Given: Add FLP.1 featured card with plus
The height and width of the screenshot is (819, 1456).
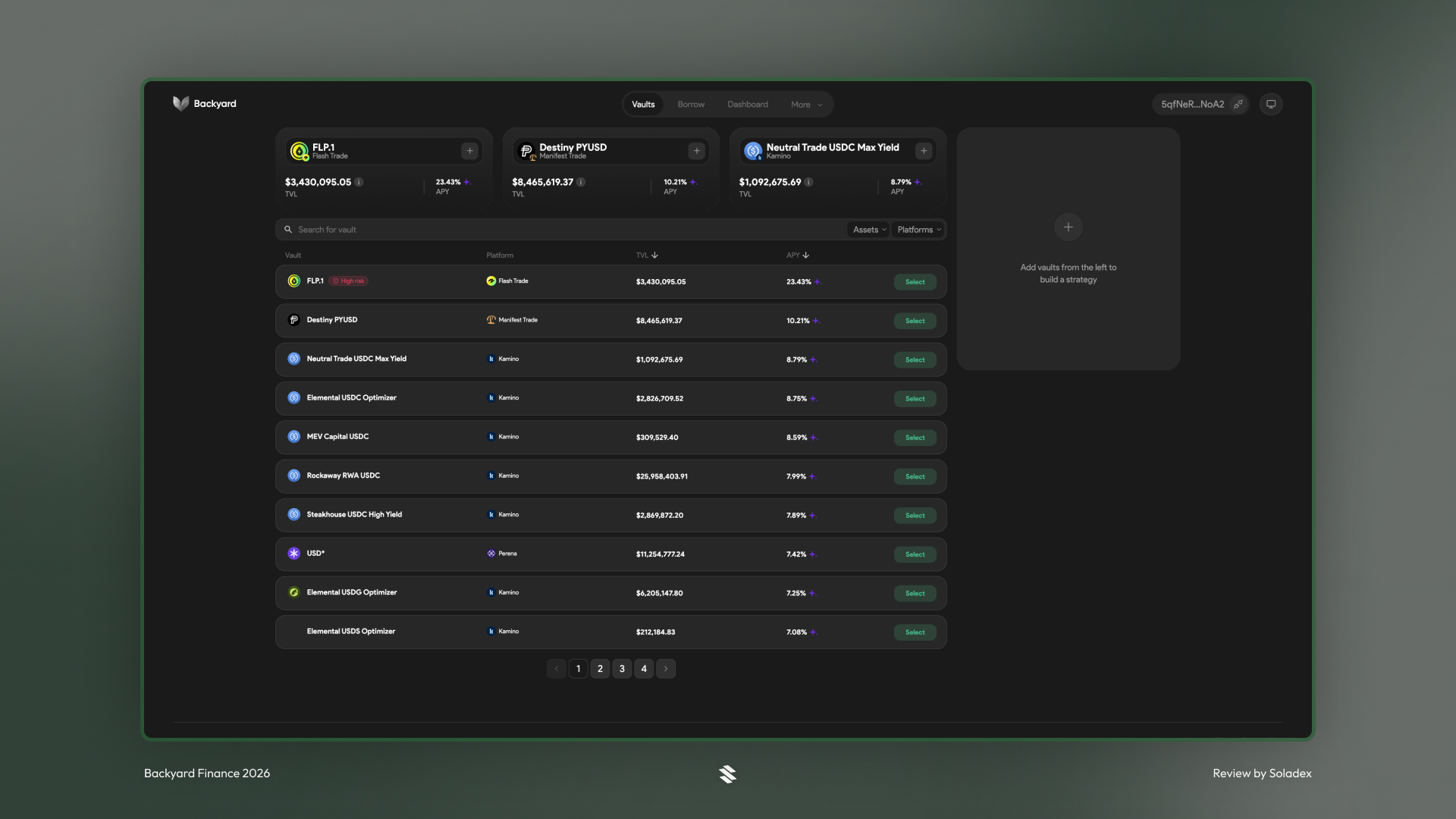Looking at the screenshot, I should 469,151.
